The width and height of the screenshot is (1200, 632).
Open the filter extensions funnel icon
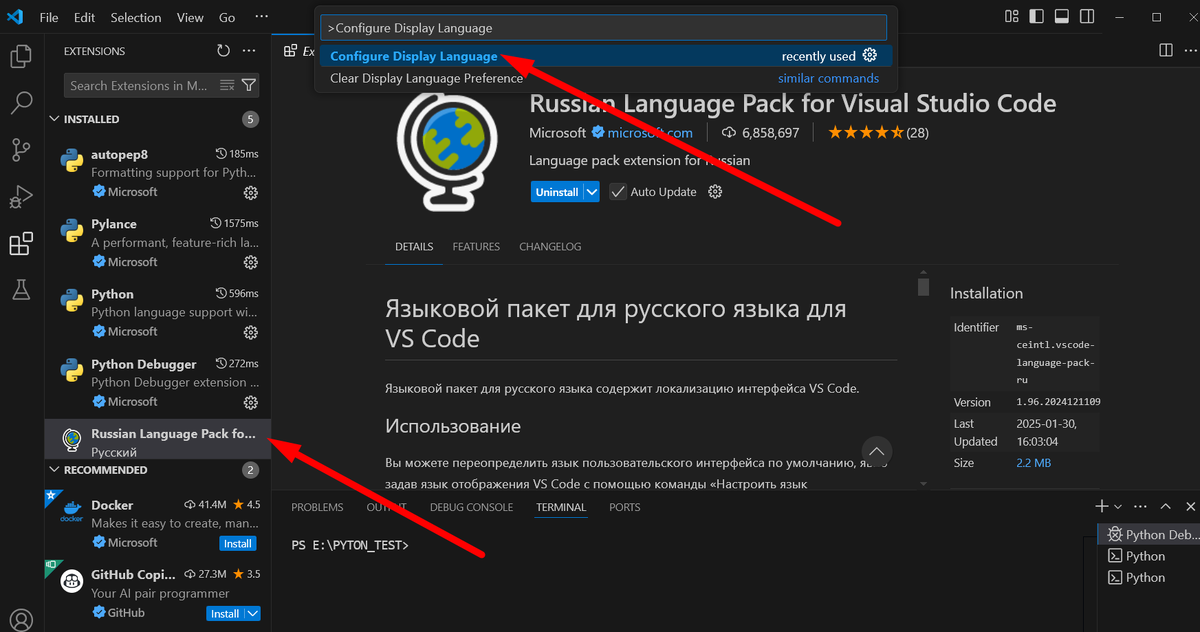click(248, 86)
